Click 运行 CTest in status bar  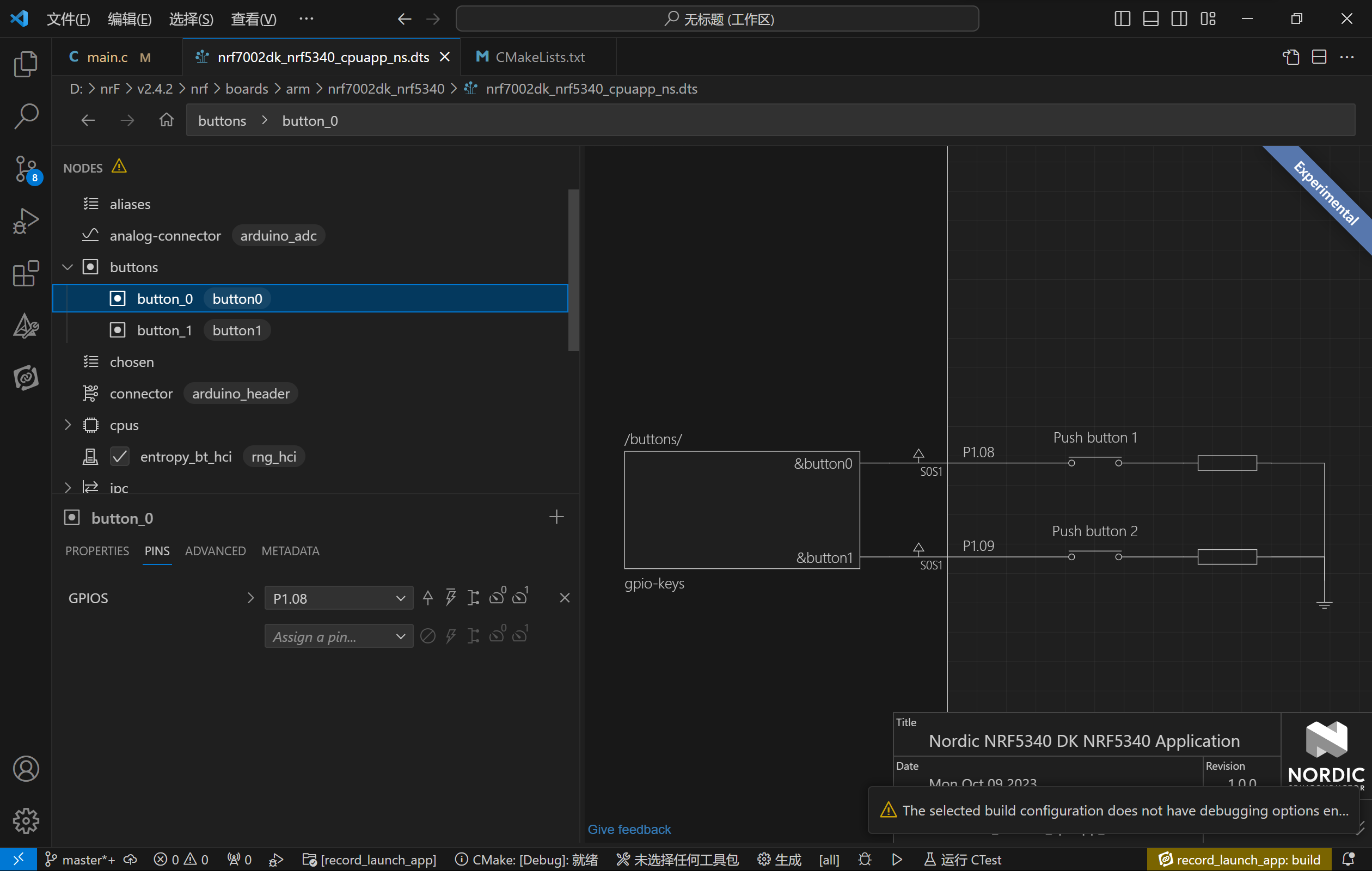coord(963,860)
